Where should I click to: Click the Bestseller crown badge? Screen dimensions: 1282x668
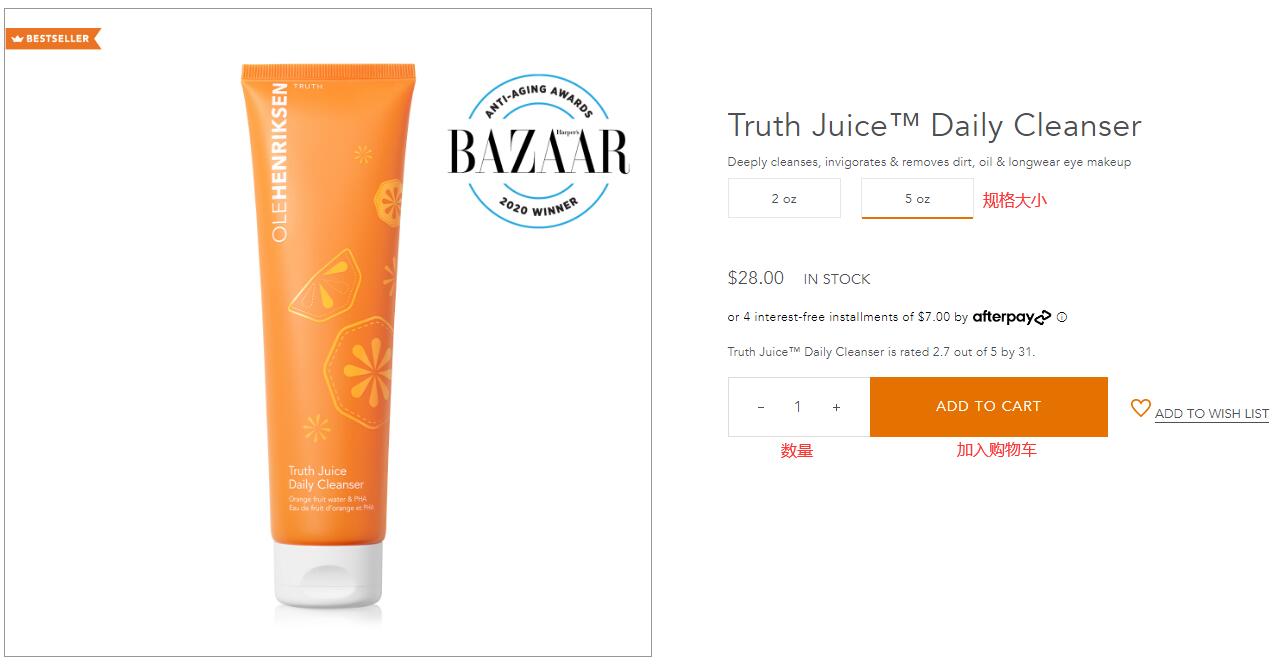tap(54, 39)
